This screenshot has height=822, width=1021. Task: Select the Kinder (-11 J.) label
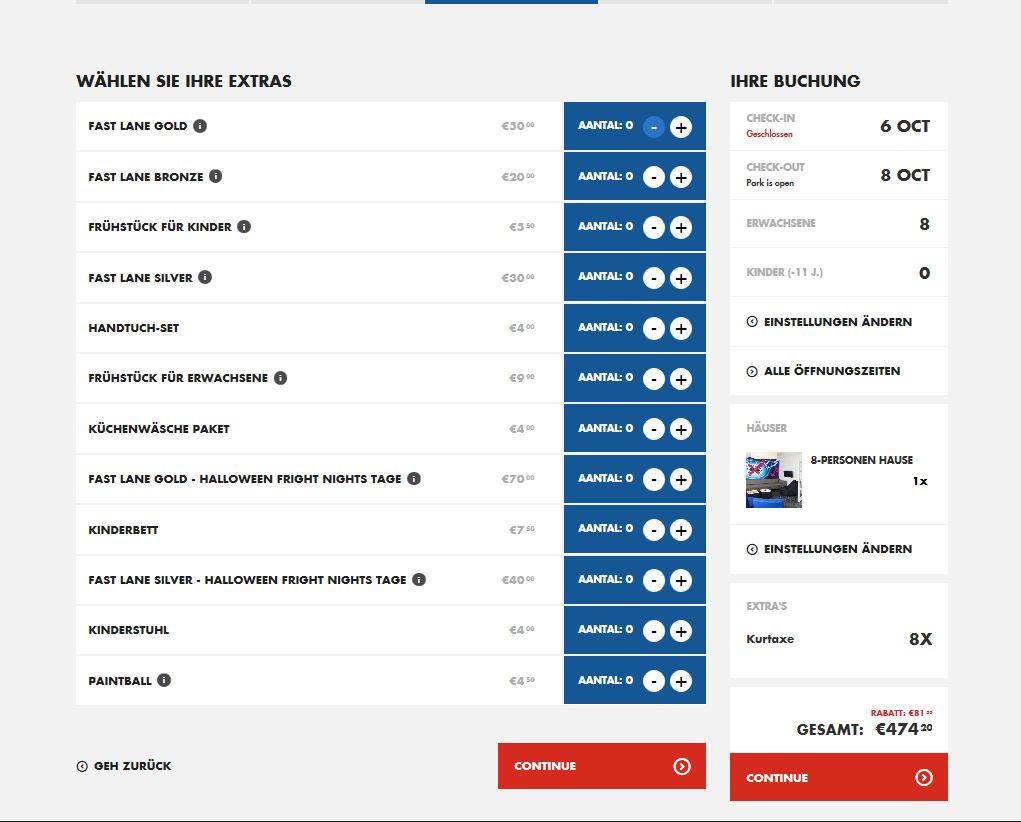pyautogui.click(x=785, y=272)
